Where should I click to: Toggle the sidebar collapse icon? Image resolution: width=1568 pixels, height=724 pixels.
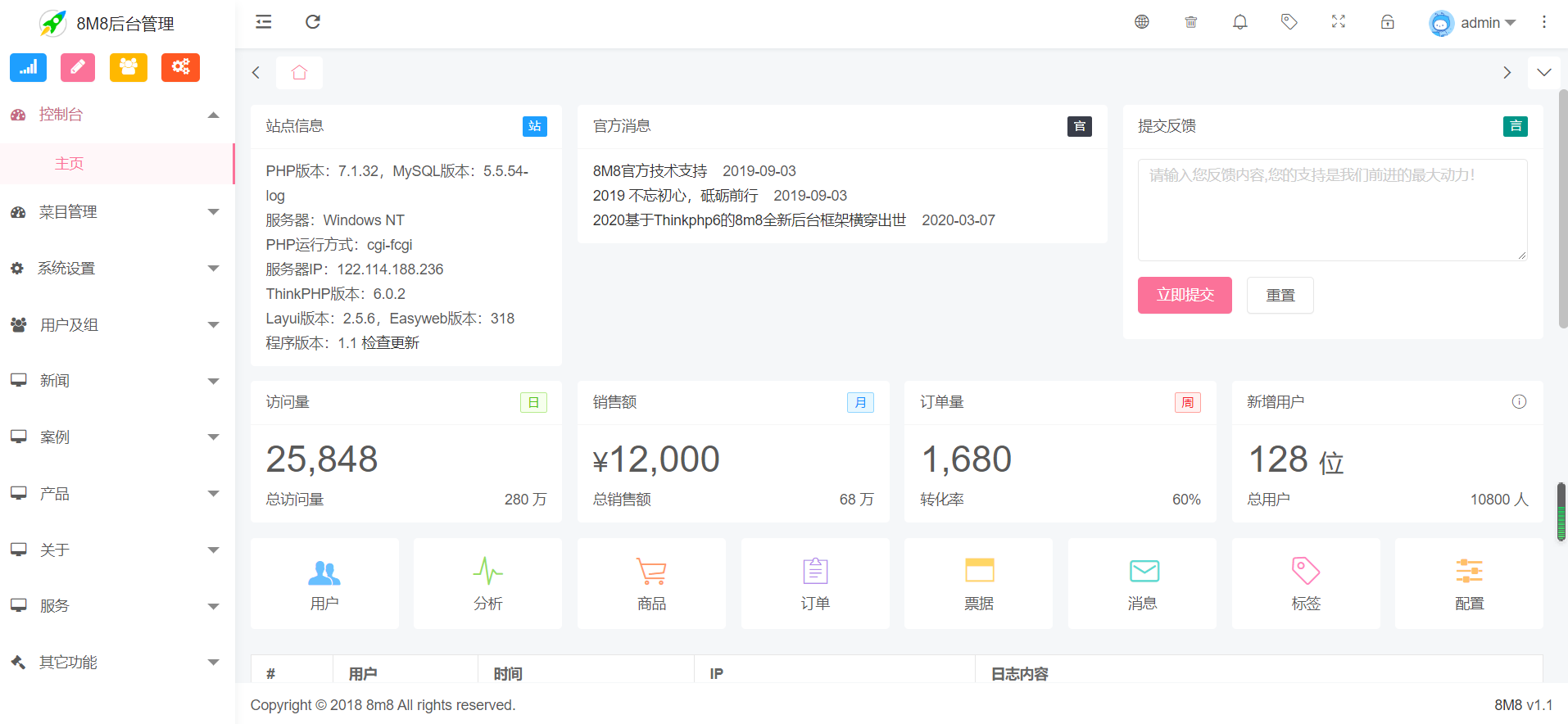click(x=263, y=22)
